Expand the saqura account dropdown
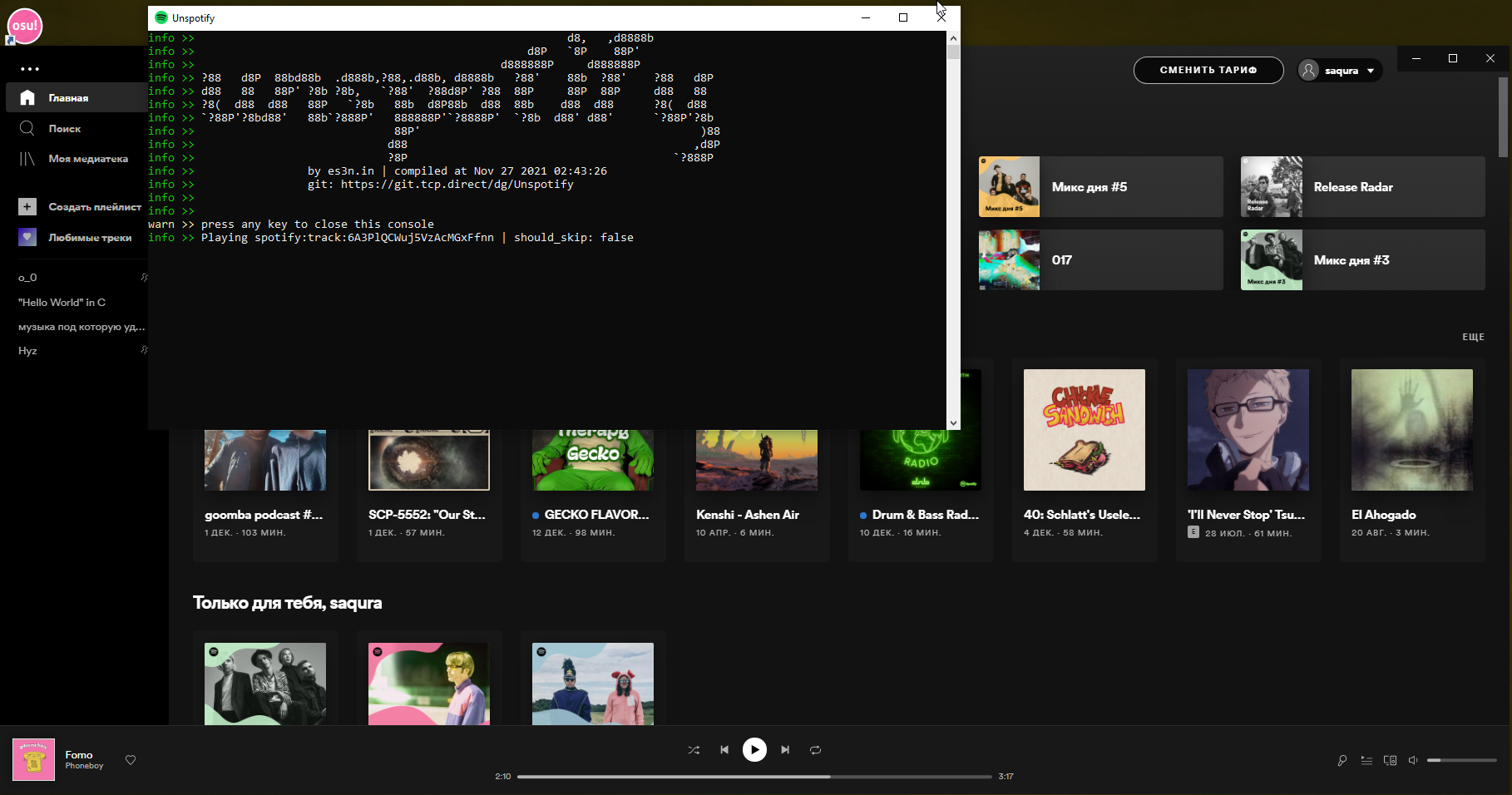This screenshot has height=795, width=1512. click(x=1340, y=70)
